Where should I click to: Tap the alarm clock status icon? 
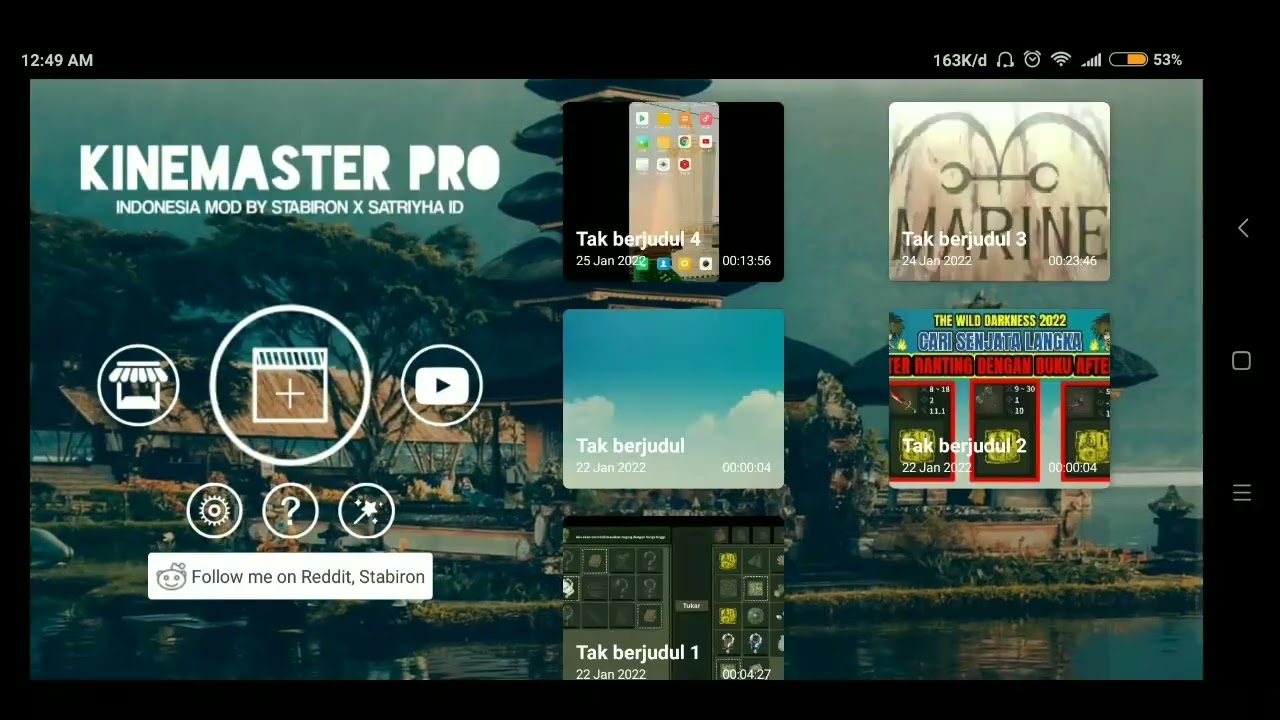pyautogui.click(x=1033, y=60)
